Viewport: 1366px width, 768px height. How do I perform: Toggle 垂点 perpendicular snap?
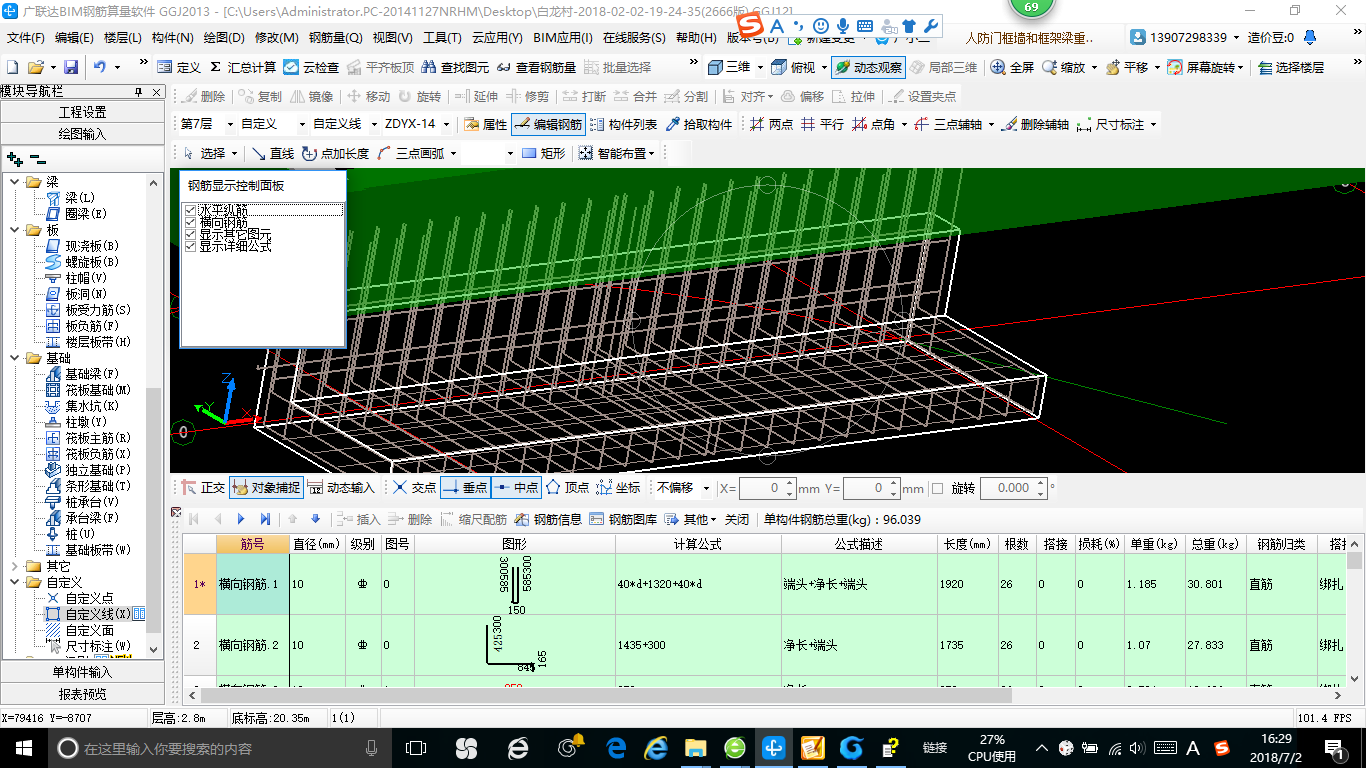pos(464,488)
